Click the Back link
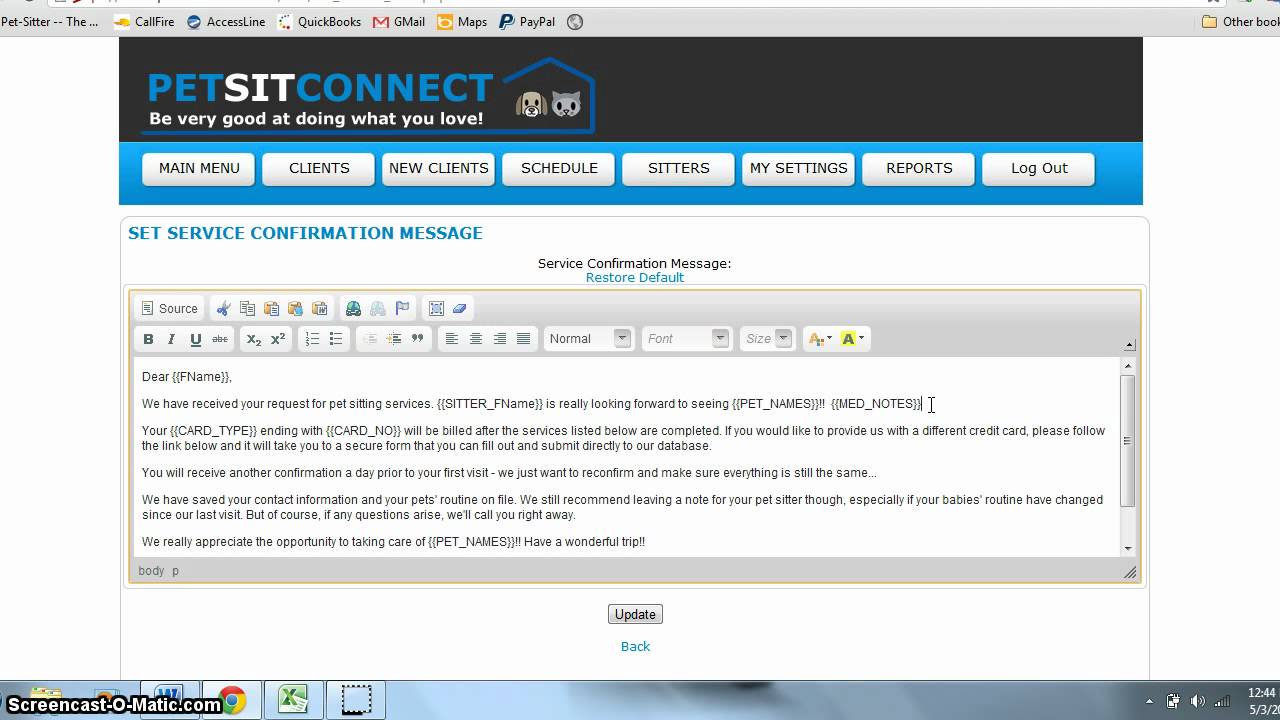1280x720 pixels. tap(635, 647)
